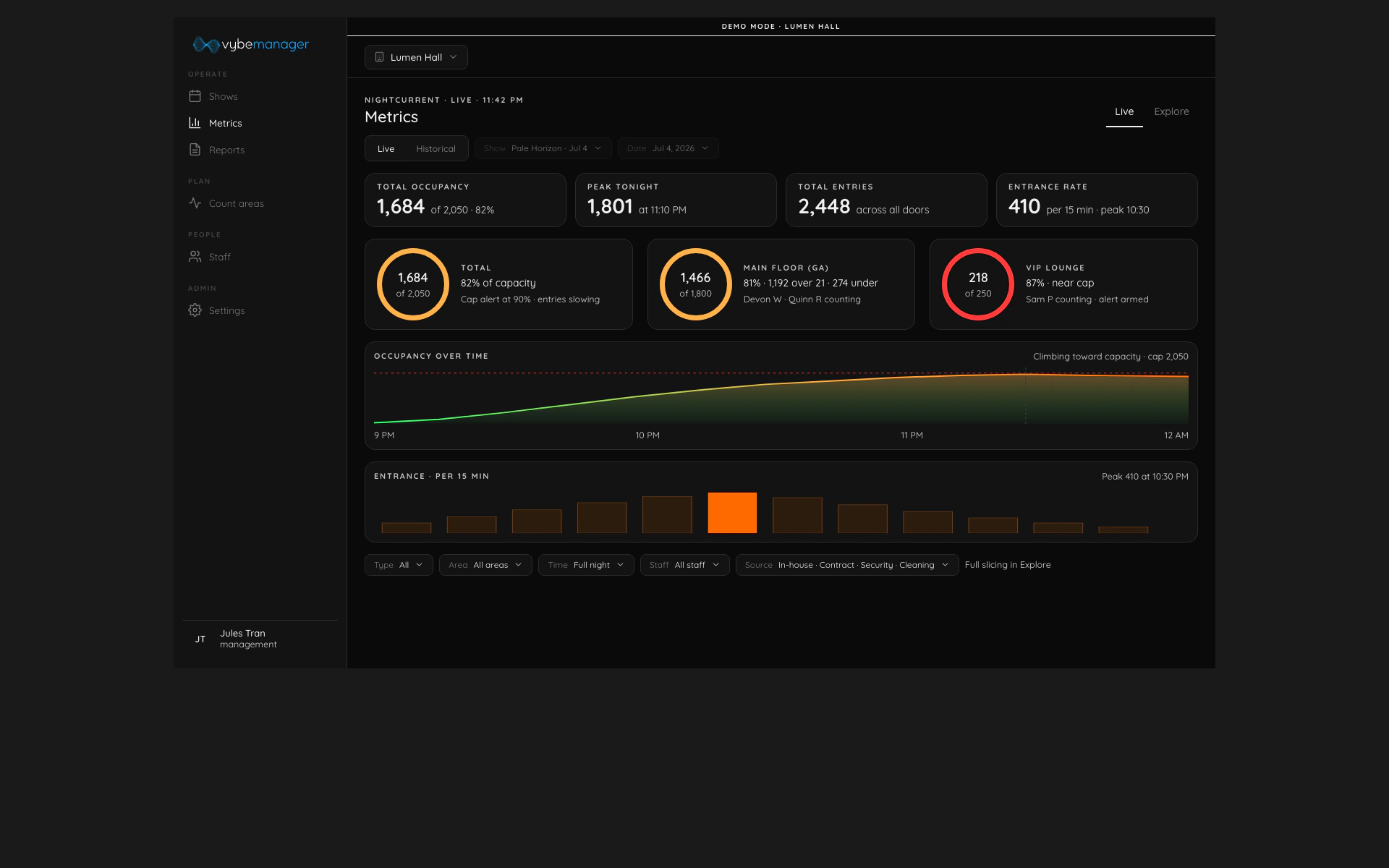Viewport: 1389px width, 868px height.
Task: Click the Metrics bar chart icon
Action: [x=195, y=123]
